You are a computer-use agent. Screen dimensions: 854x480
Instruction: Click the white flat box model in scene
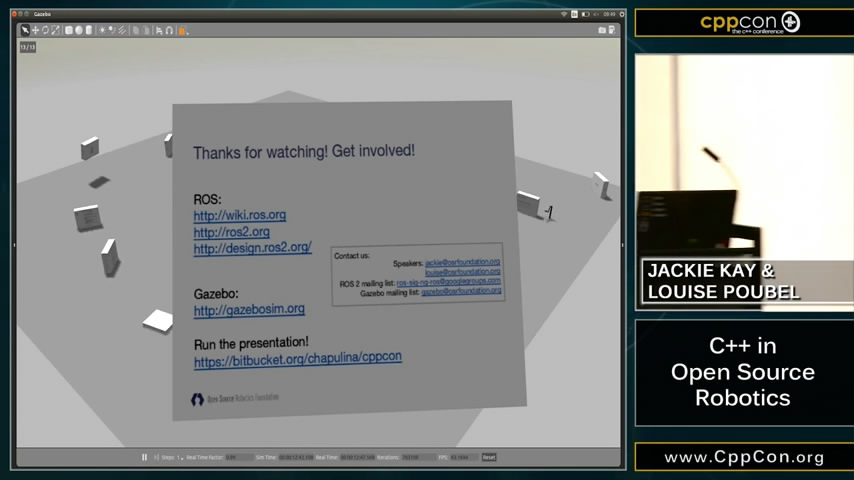158,320
